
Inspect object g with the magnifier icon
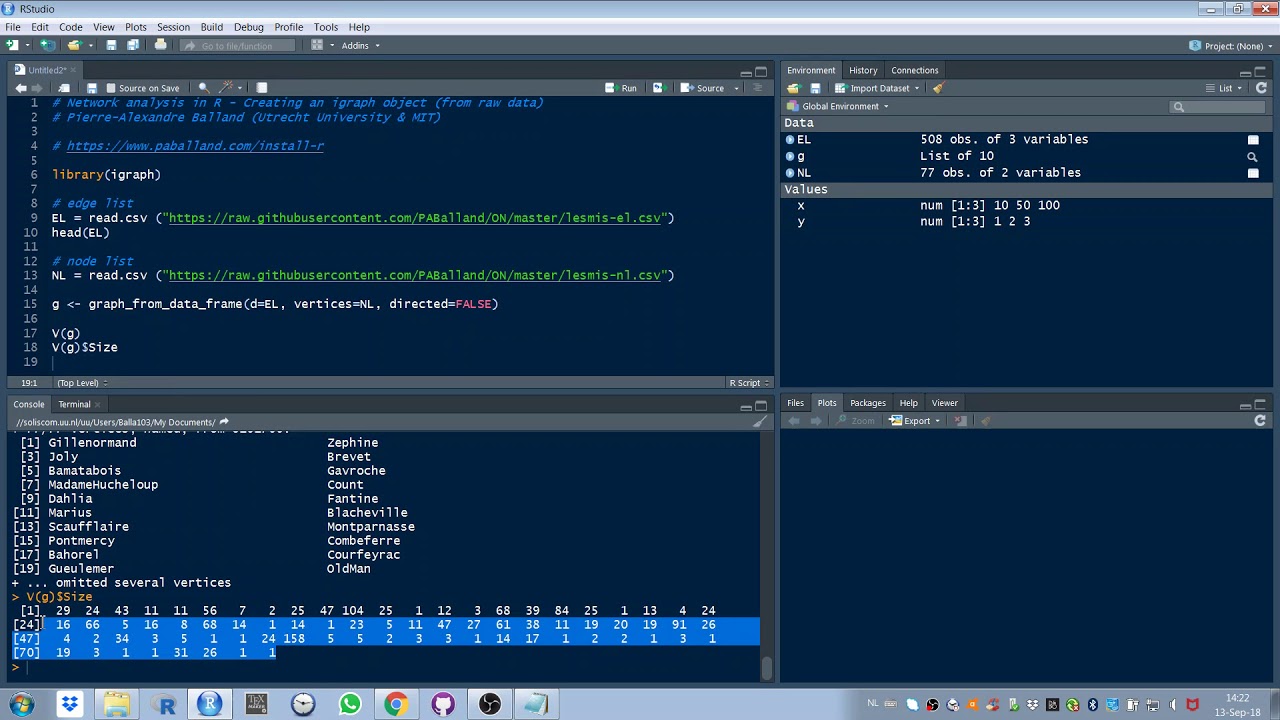tap(1252, 157)
